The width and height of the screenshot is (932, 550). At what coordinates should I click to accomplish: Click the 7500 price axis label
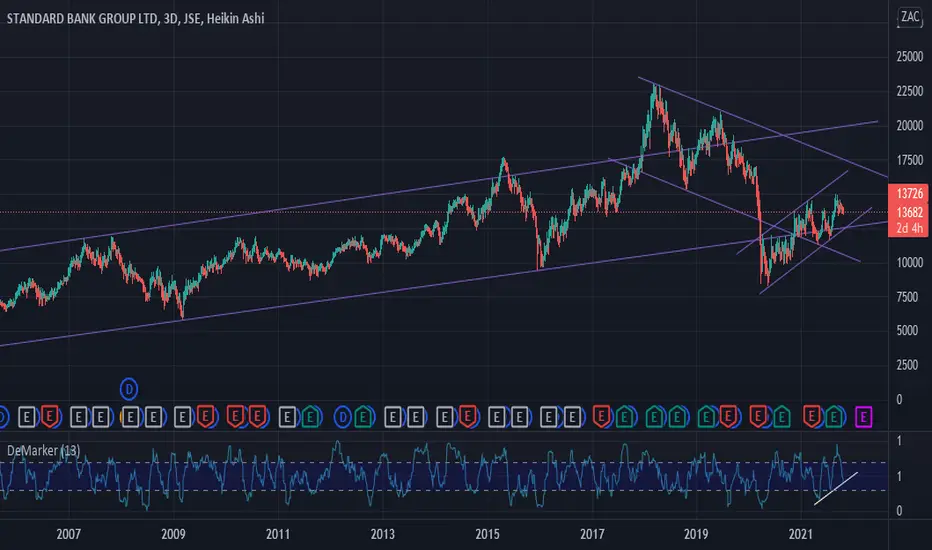click(x=907, y=297)
